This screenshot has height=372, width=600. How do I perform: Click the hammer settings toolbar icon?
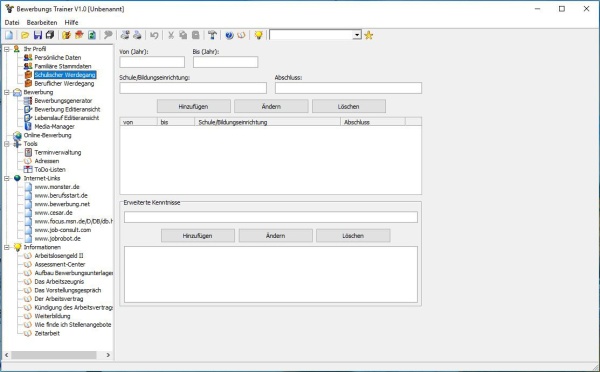click(212, 35)
